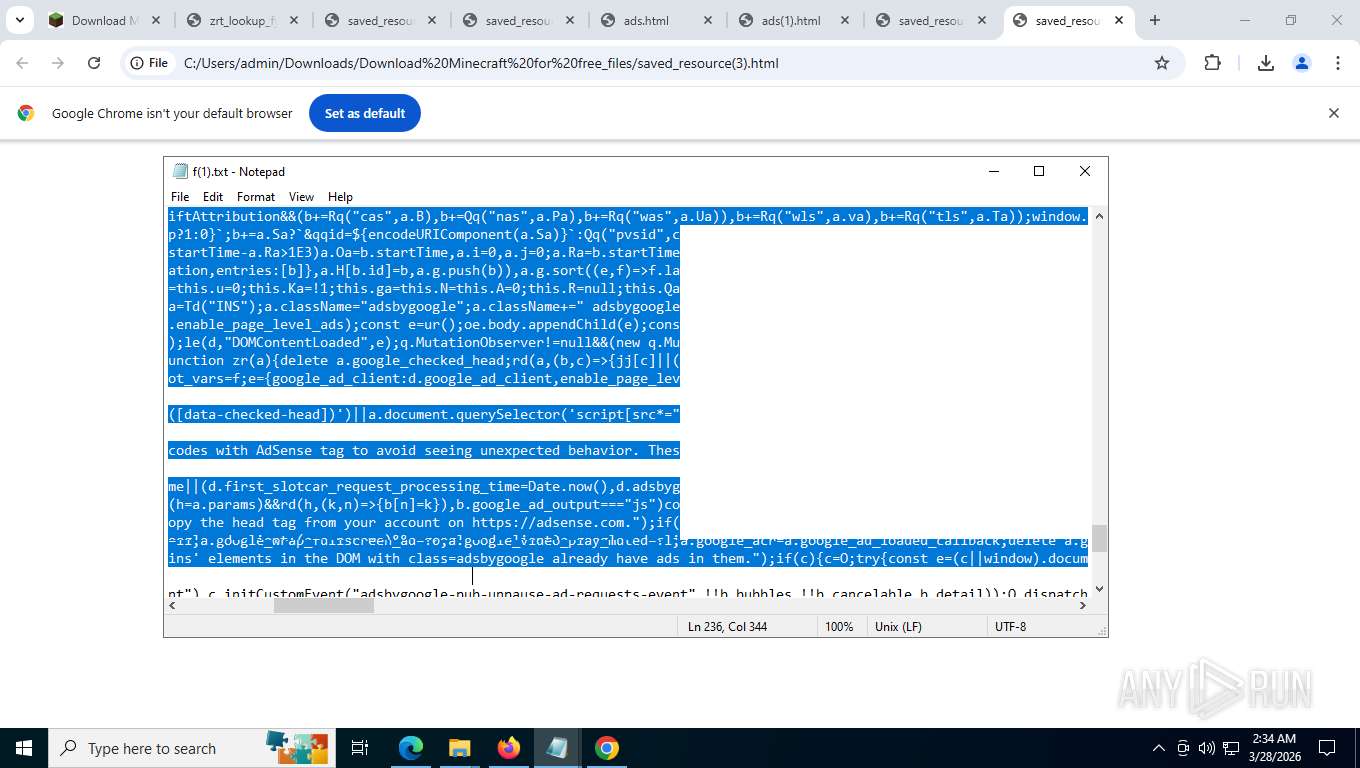Open the Notepad Edit menu

[x=213, y=197]
